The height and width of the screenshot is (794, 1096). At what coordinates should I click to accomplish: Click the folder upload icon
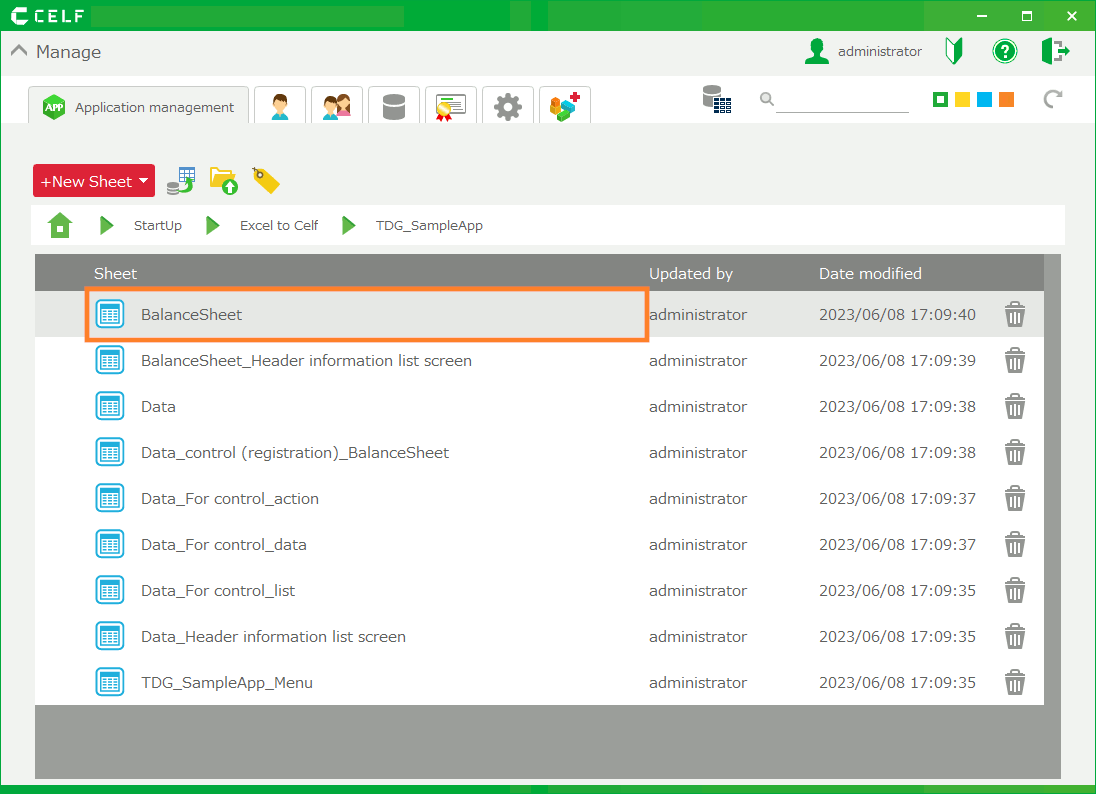223,180
